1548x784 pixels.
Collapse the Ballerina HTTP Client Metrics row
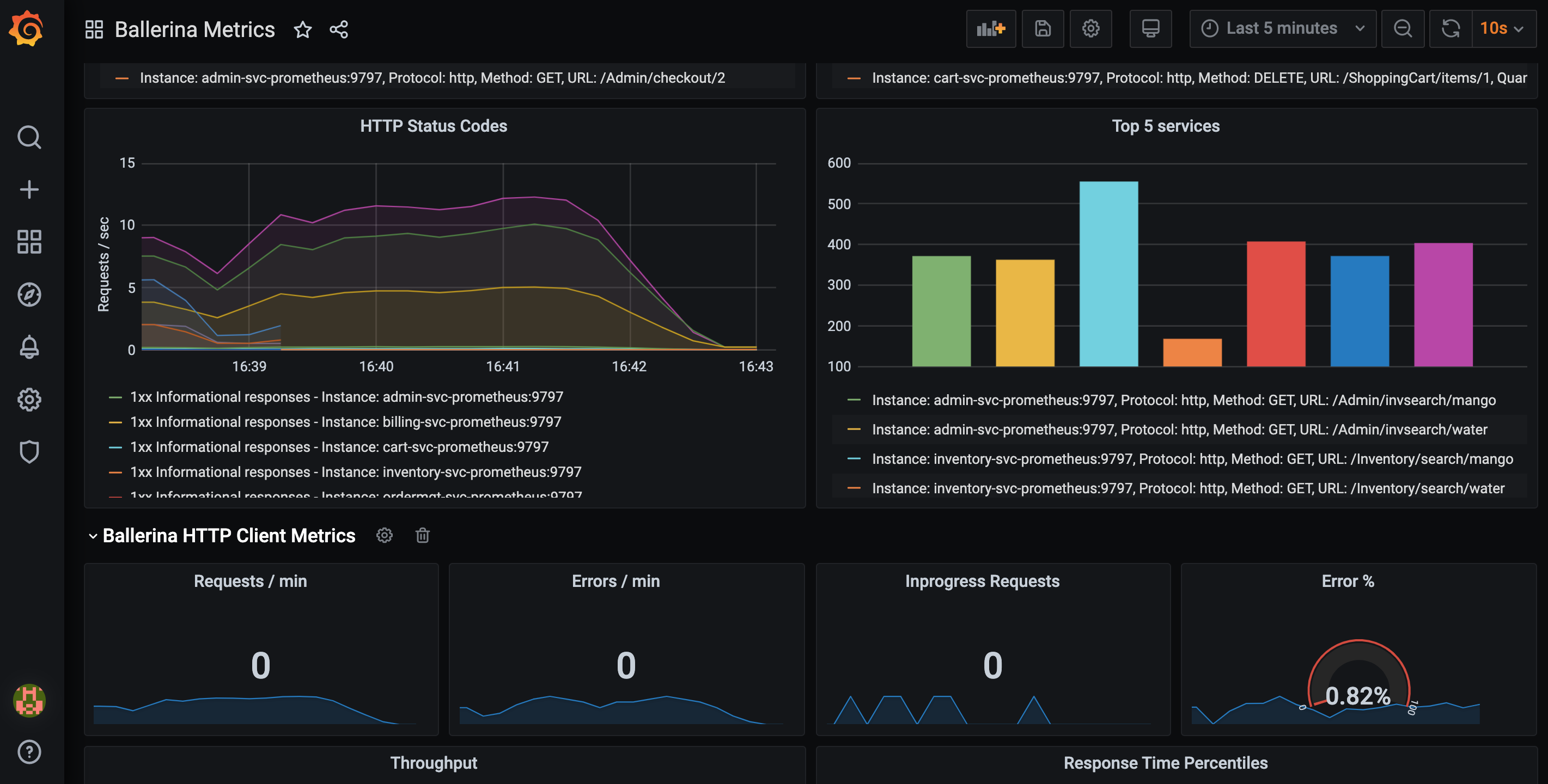93,536
